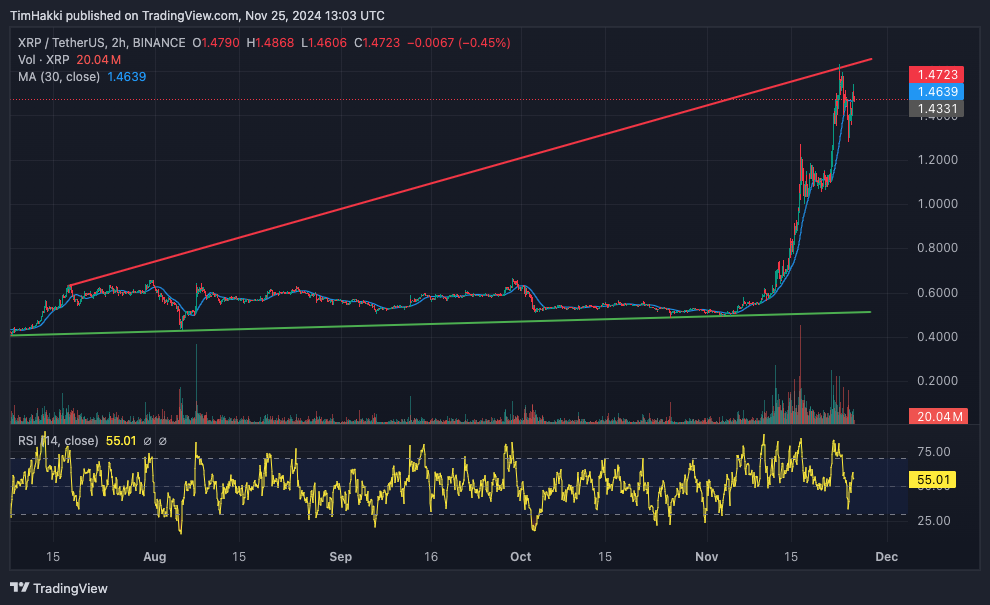Screen dimensions: 990x605
Task: Select the RSI (14, close) indicator legend
Action: [x=58, y=441]
